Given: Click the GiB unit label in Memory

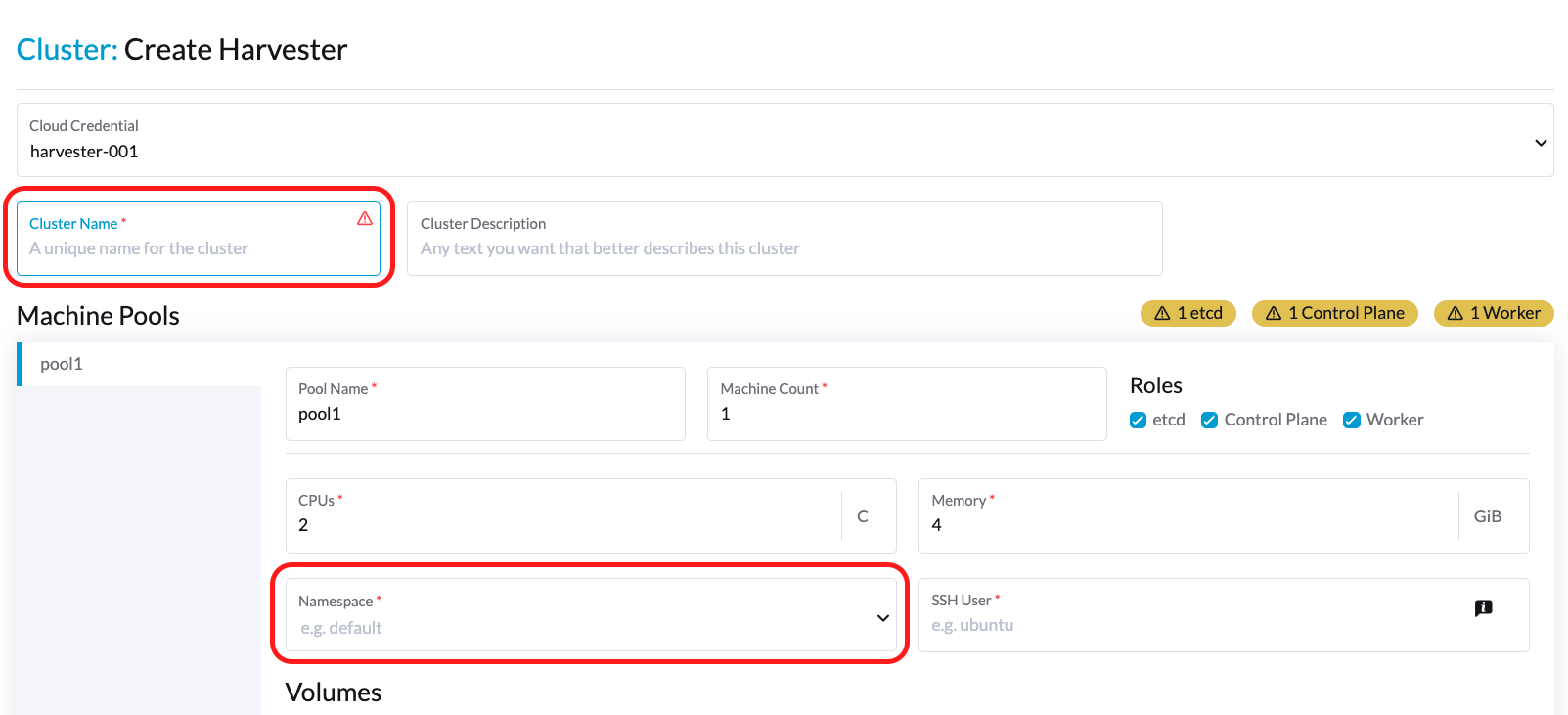Looking at the screenshot, I should click(x=1487, y=516).
